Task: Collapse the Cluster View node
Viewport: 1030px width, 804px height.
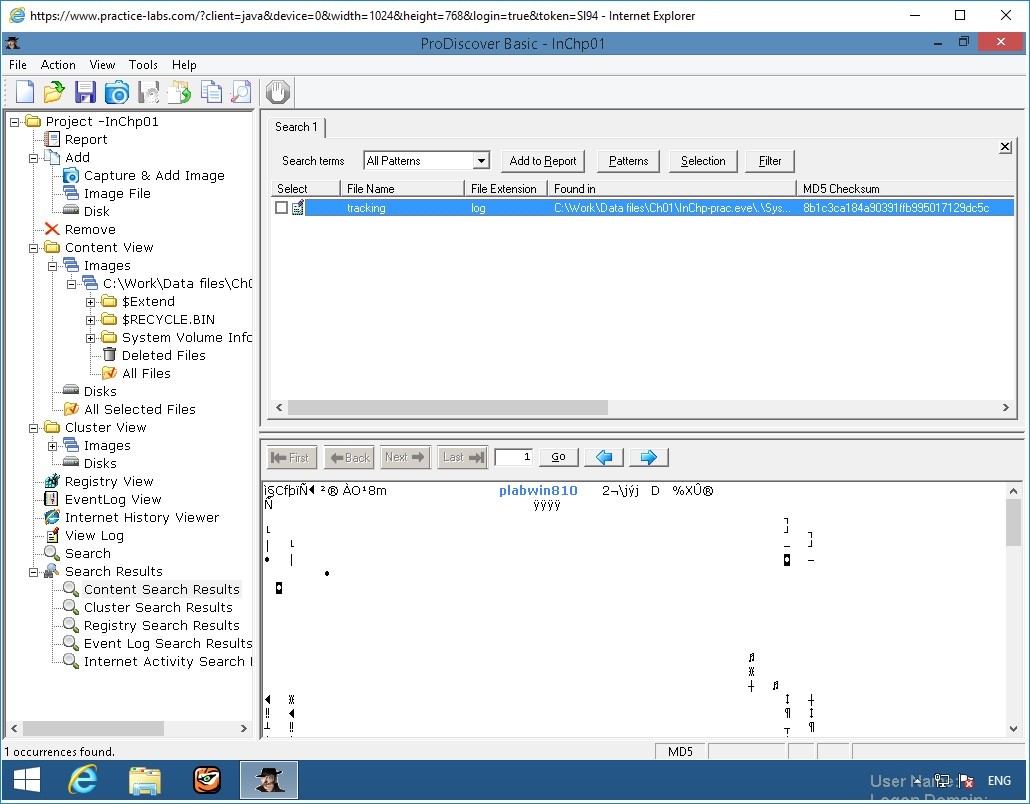Action: (x=34, y=428)
